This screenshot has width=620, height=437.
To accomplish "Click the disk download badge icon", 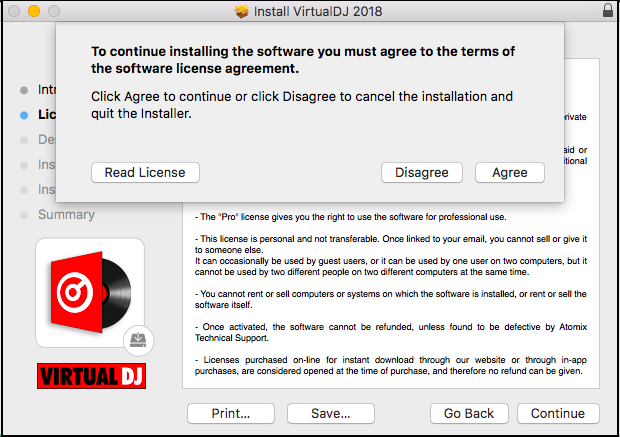I will [138, 340].
